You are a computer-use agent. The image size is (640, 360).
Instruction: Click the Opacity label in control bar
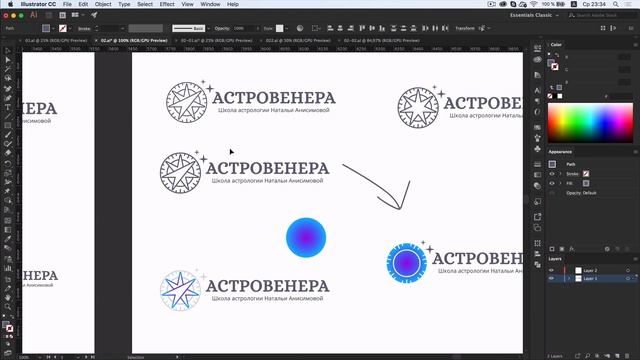(x=222, y=29)
